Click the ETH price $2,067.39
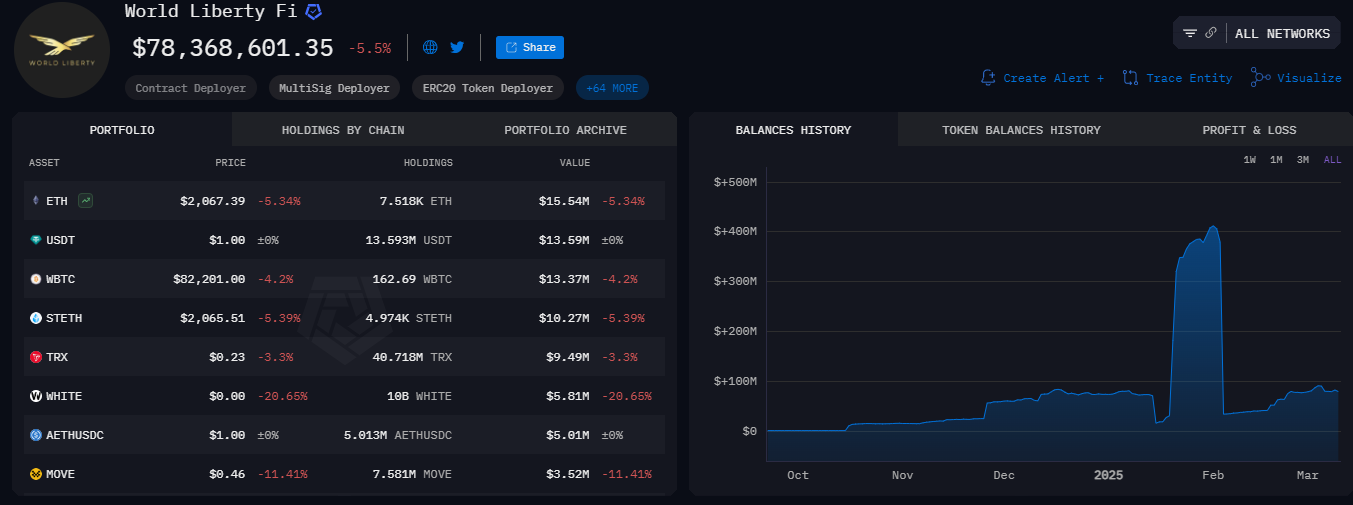This screenshot has height=505, width=1353. [212, 201]
